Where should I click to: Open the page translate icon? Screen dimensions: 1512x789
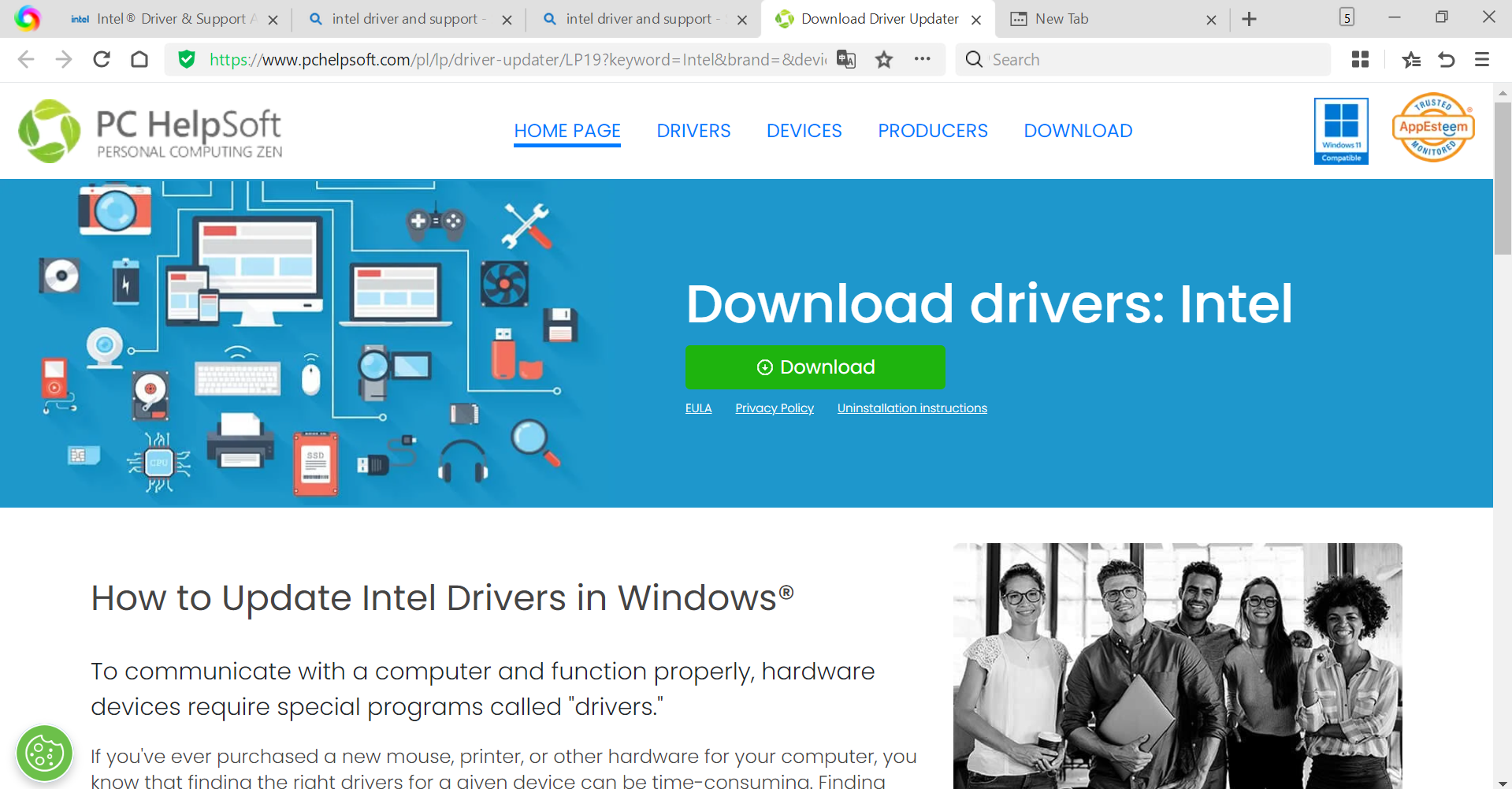(846, 59)
